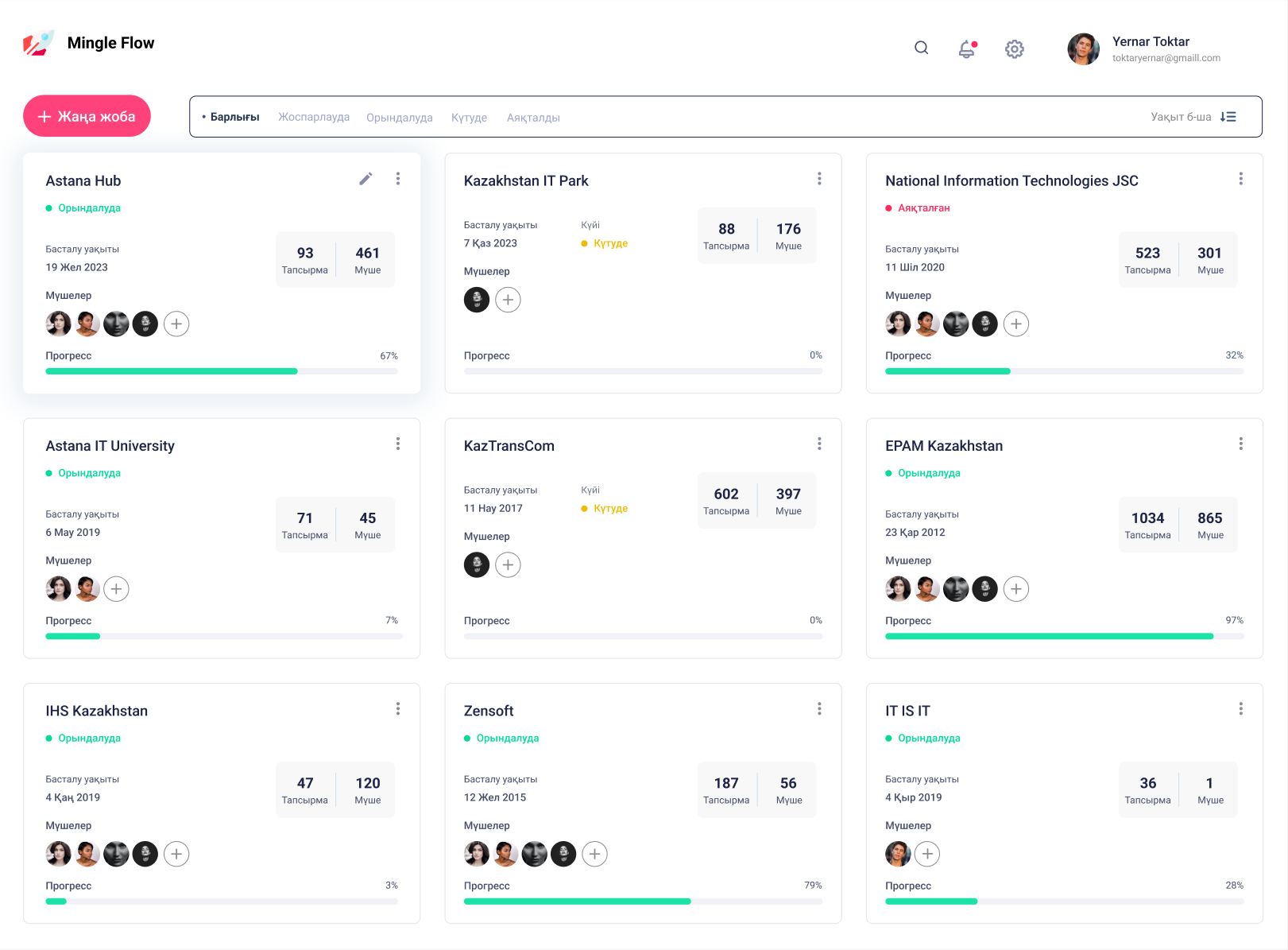Add member to National Information Technologies JSC
Screen dimensions: 1288x950
1016,324
